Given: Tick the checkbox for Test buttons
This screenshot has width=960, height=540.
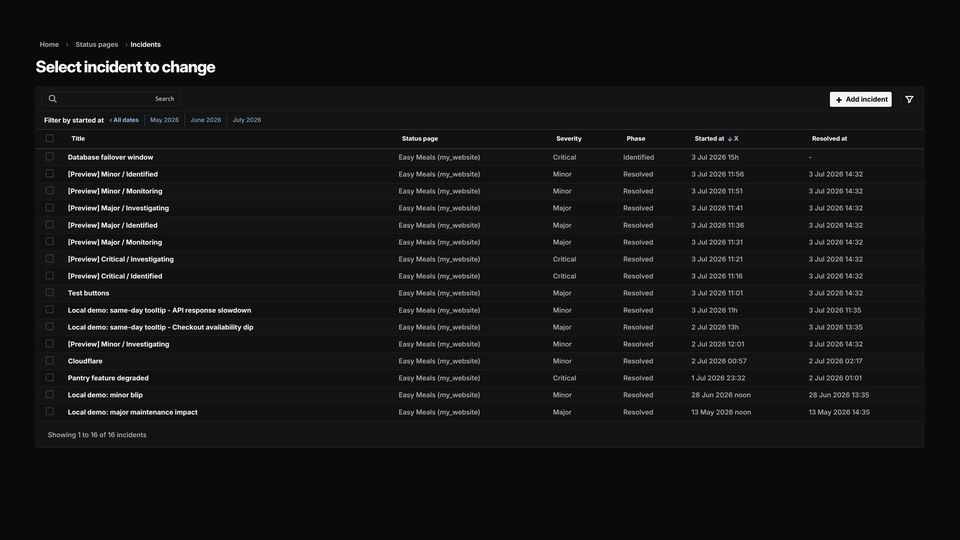Looking at the screenshot, I should (x=50, y=293).
